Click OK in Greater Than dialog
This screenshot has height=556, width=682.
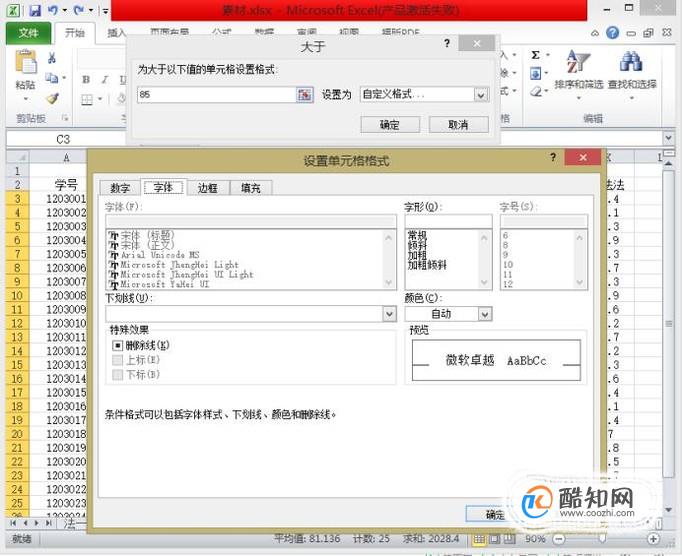pos(390,125)
